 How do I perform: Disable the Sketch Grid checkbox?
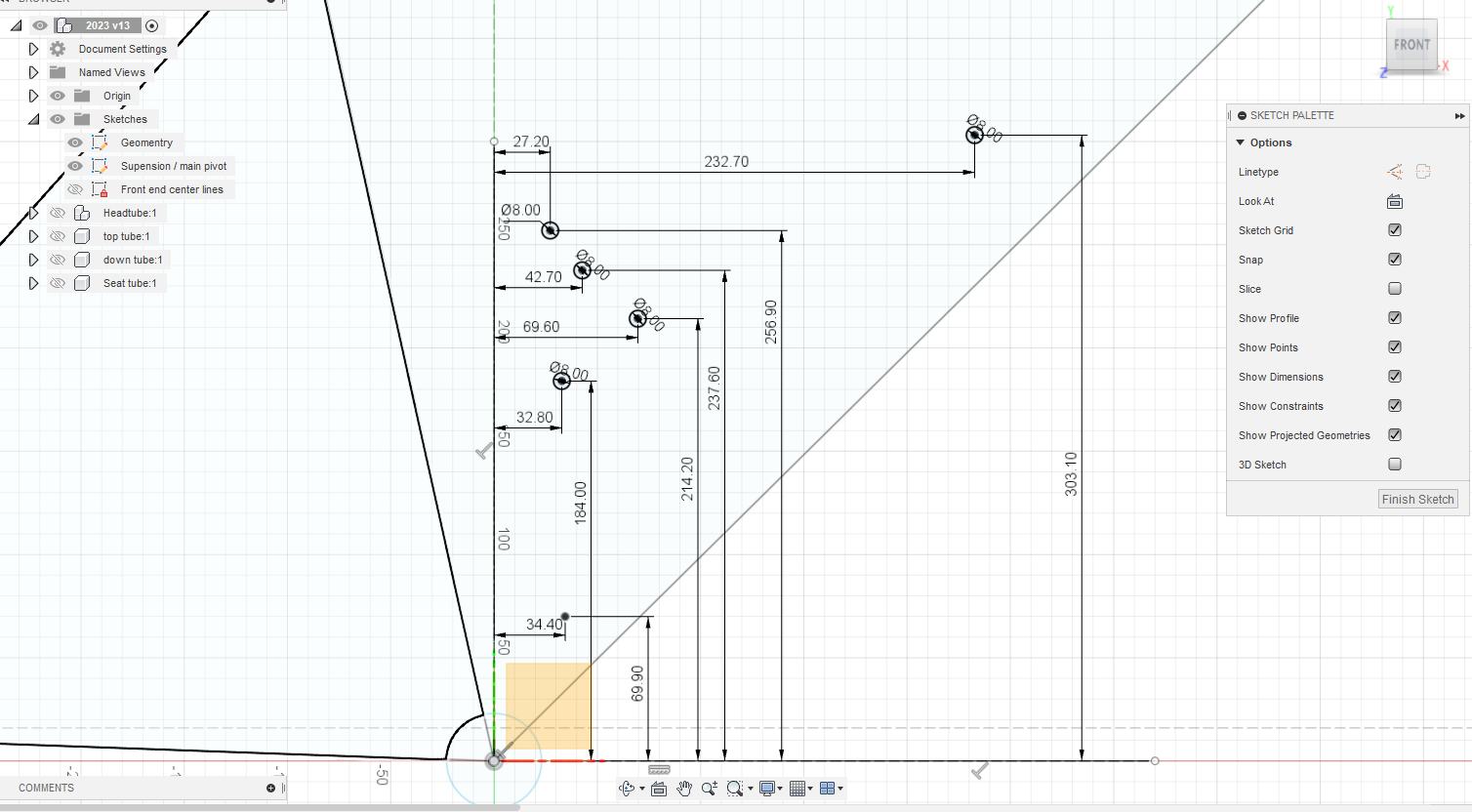coord(1394,229)
